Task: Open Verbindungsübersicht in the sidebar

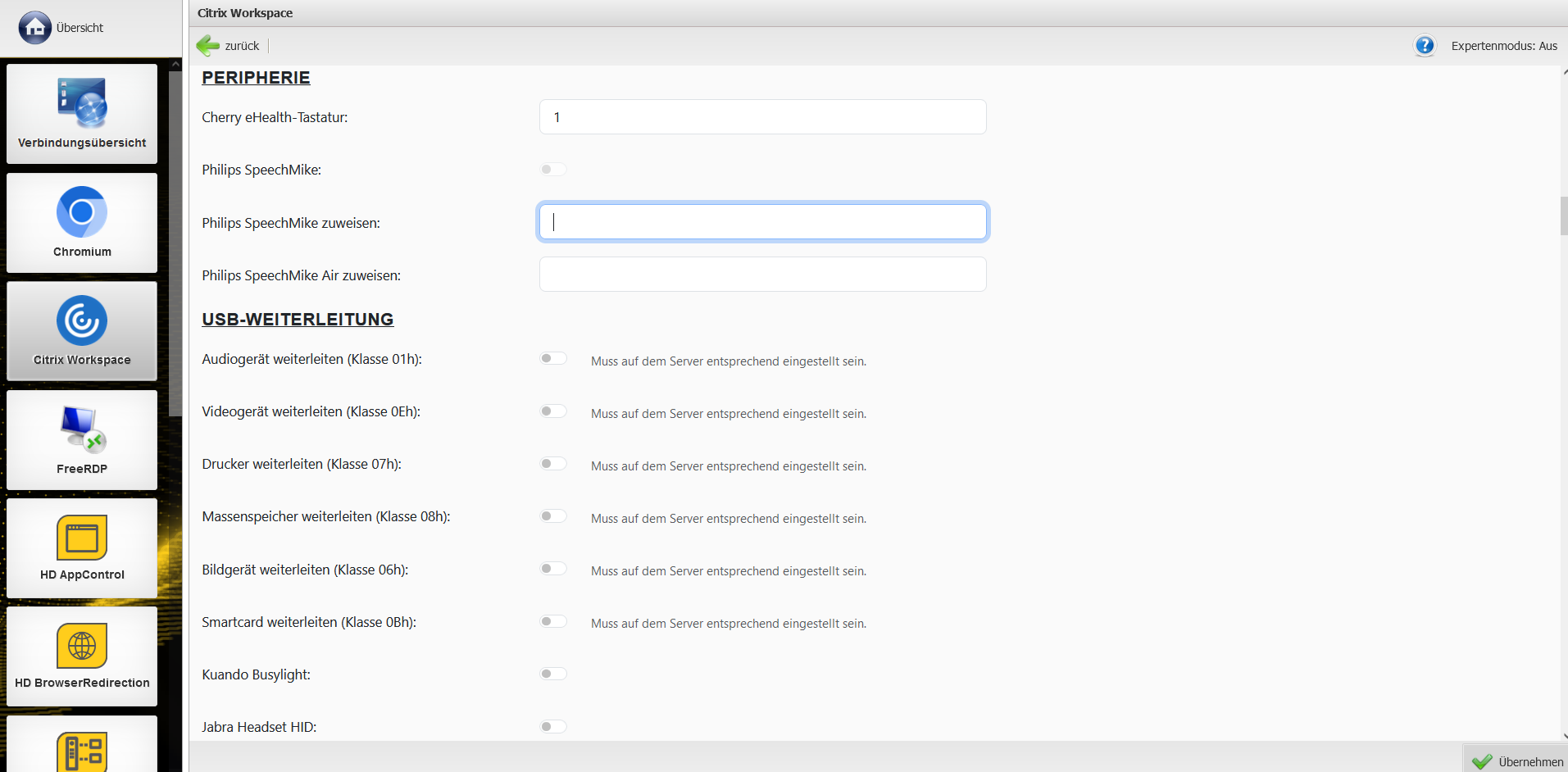Action: [x=82, y=114]
